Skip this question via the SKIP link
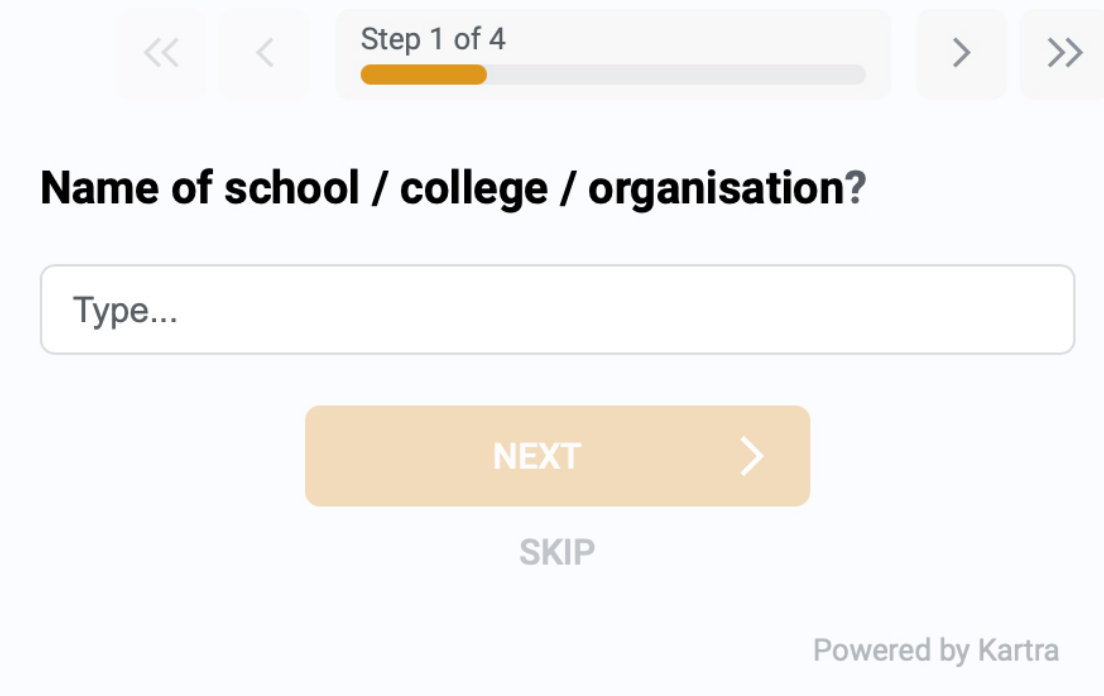1104x696 pixels. (x=557, y=552)
